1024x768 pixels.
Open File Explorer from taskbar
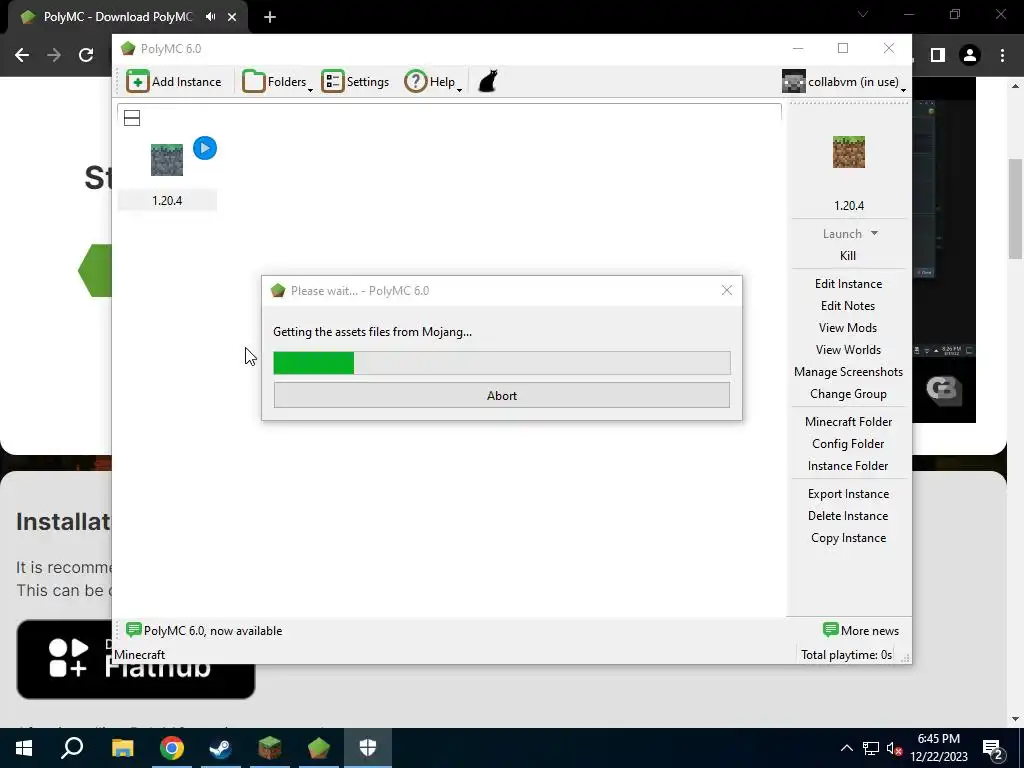(x=122, y=748)
